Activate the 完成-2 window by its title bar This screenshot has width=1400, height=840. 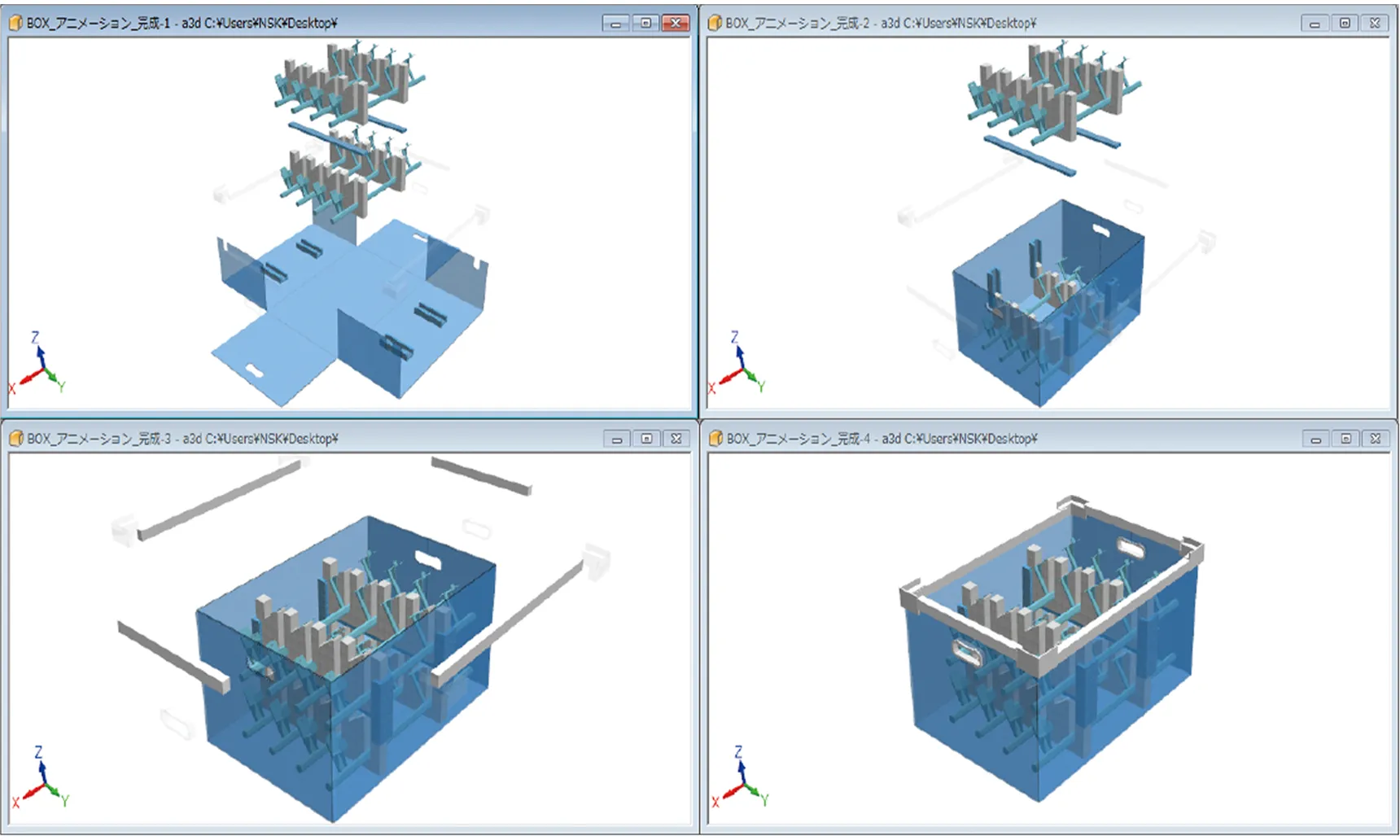coord(1140,23)
